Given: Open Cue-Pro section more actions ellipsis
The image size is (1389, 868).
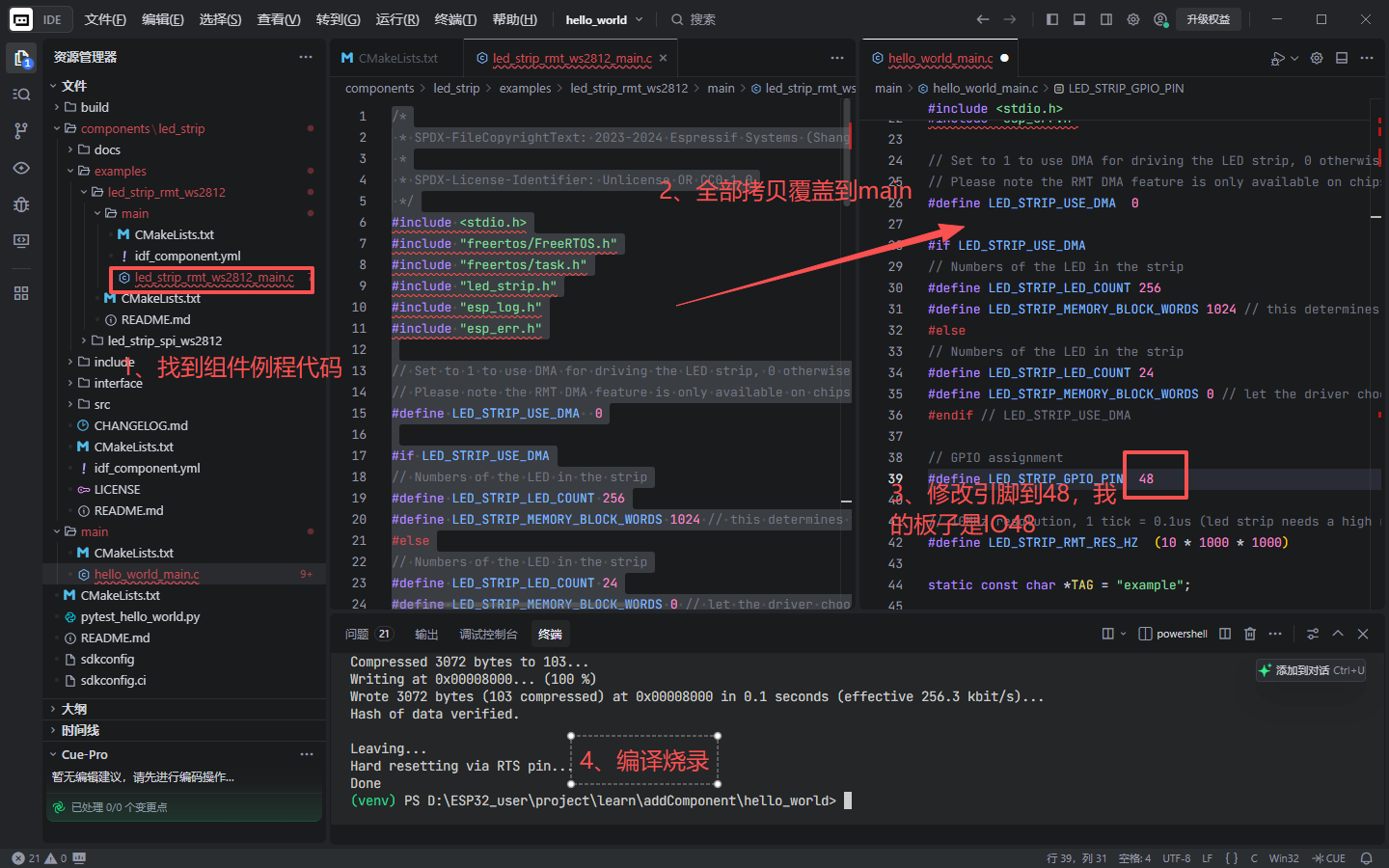Looking at the screenshot, I should point(307,754).
